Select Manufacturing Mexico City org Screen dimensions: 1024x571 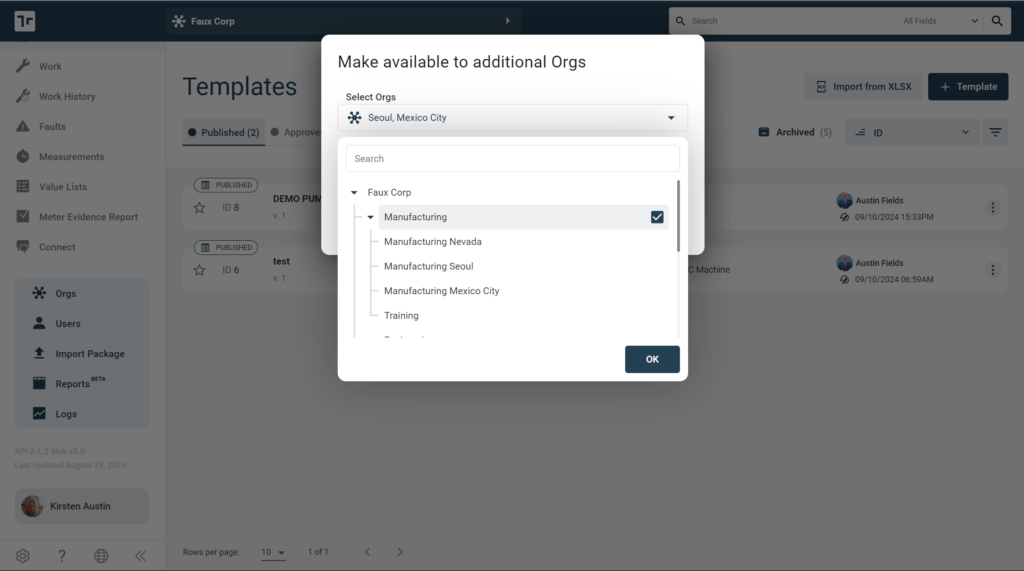441,291
